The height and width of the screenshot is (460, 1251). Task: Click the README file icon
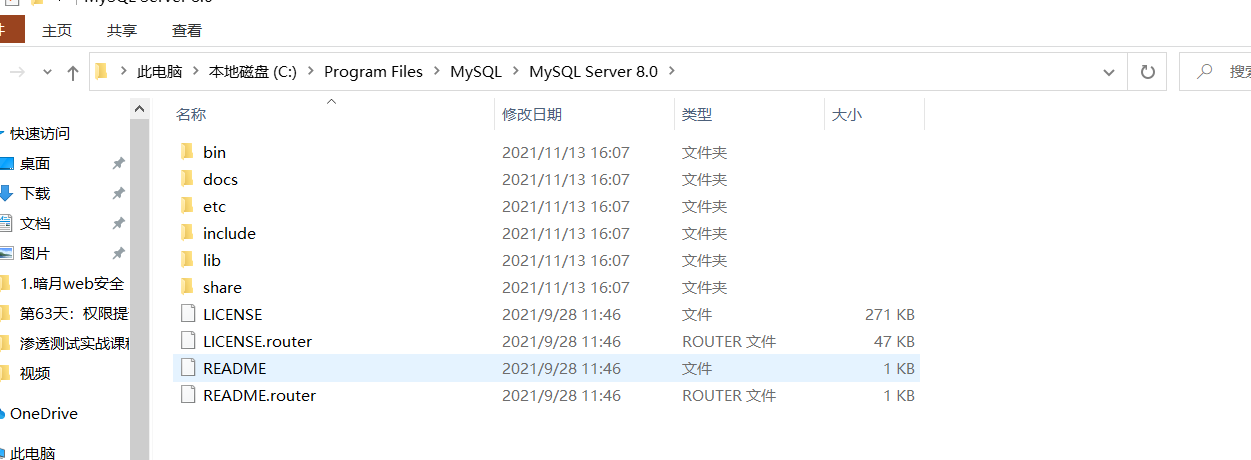coord(187,368)
